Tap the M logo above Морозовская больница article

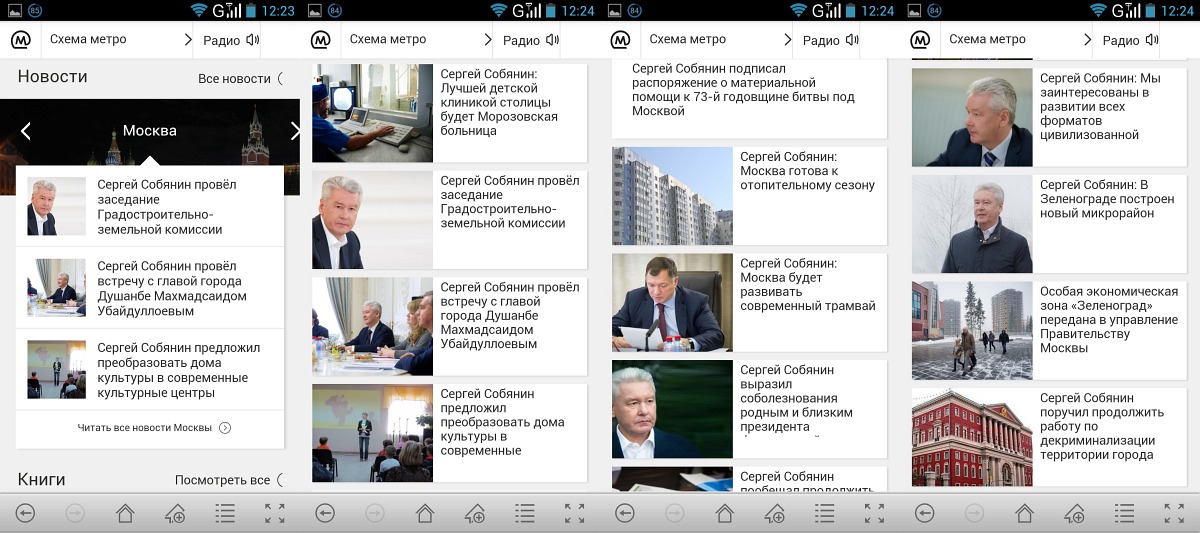320,40
